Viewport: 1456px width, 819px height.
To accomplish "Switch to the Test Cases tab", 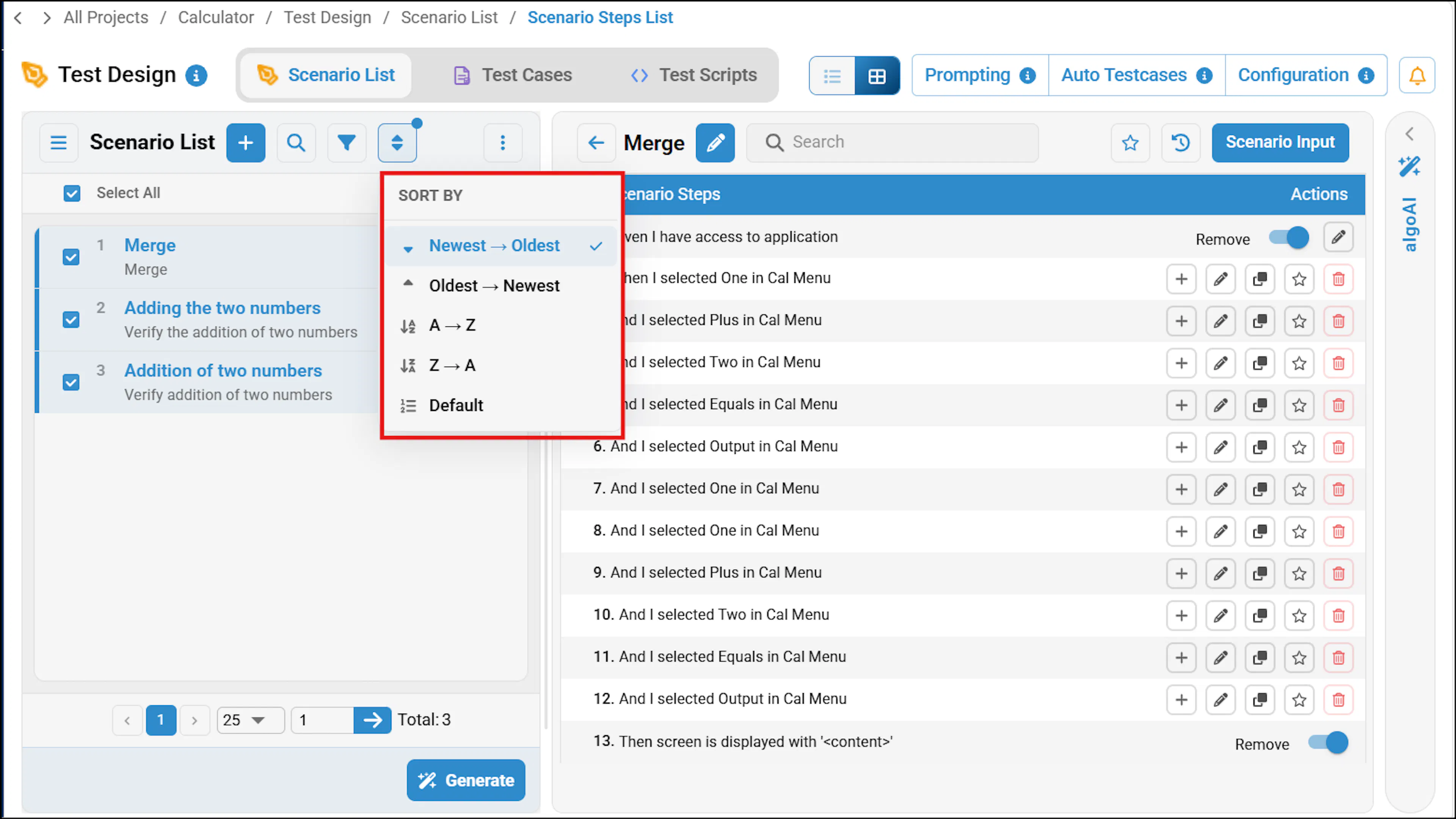I will tap(513, 75).
